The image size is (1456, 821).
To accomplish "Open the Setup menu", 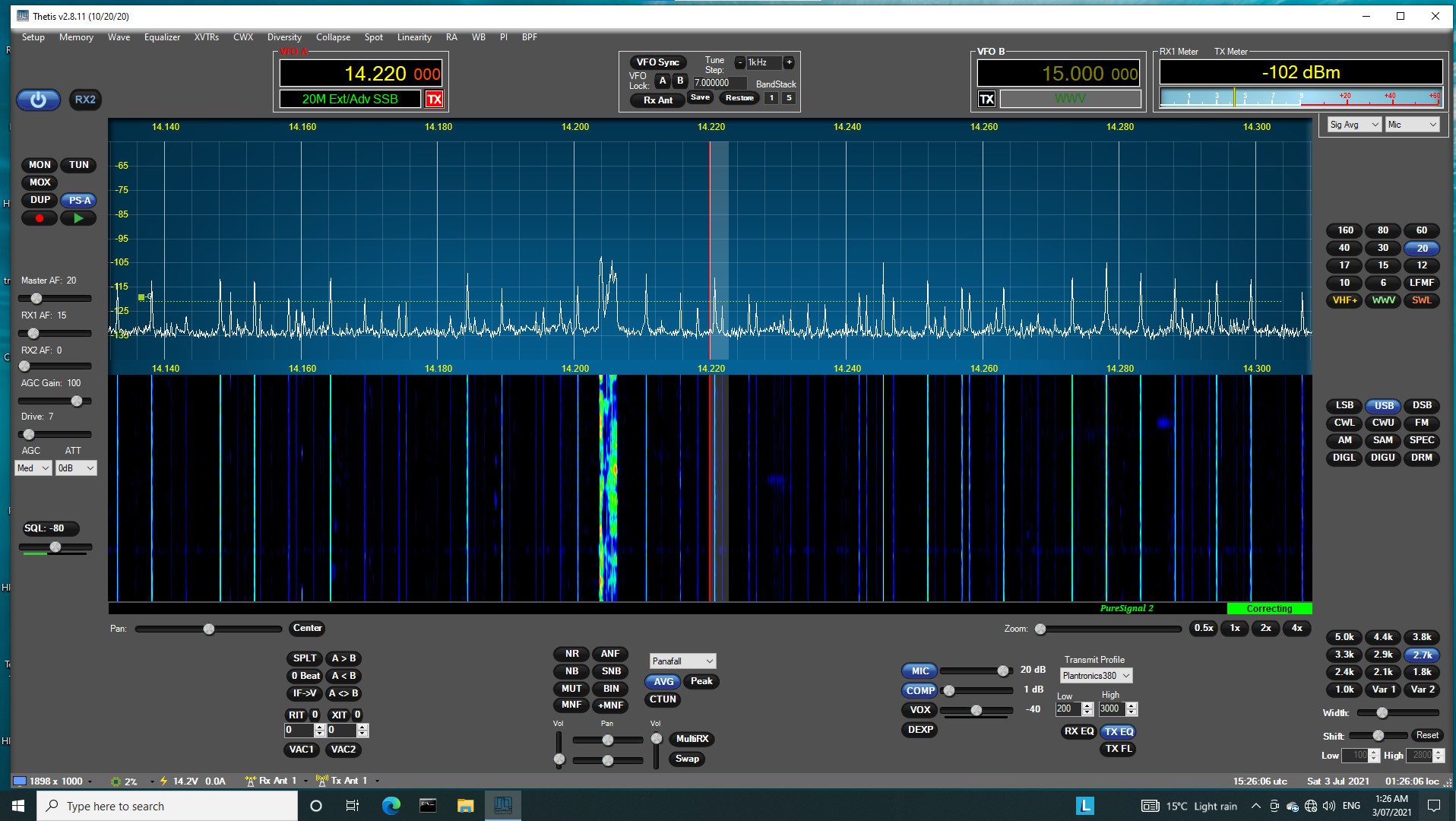I will point(33,36).
